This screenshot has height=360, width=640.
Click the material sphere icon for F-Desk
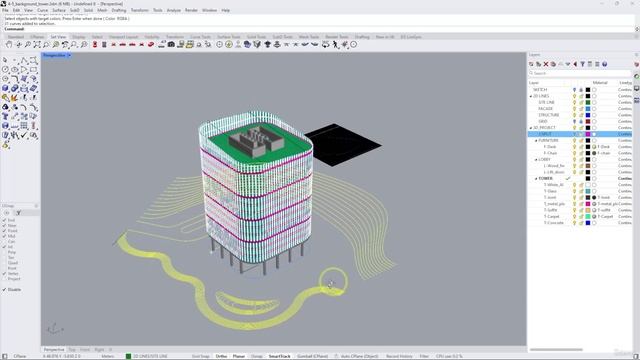pos(594,147)
